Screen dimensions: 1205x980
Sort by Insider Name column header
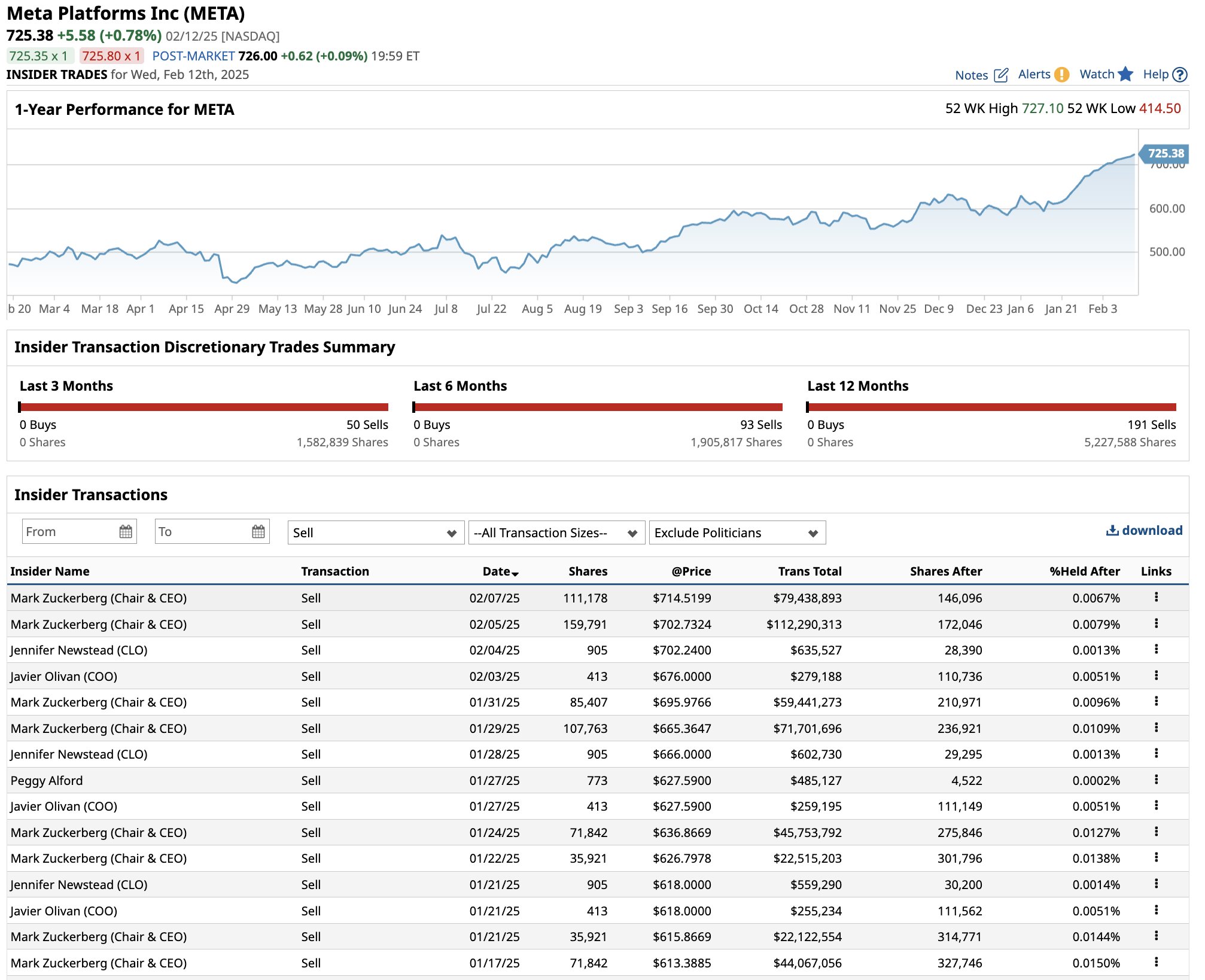[x=50, y=571]
